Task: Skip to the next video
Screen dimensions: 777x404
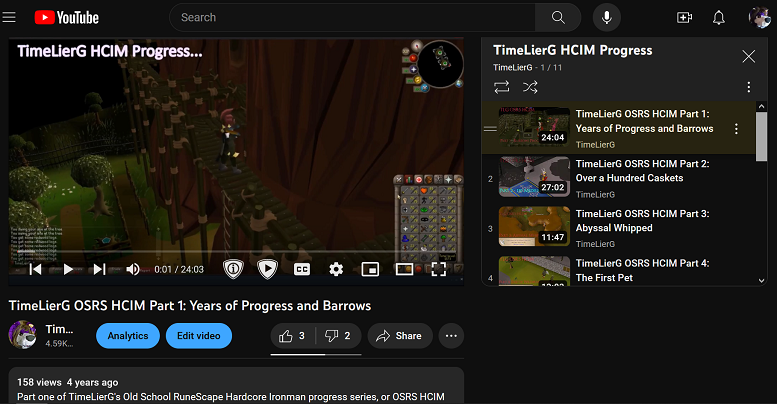Action: [99, 269]
